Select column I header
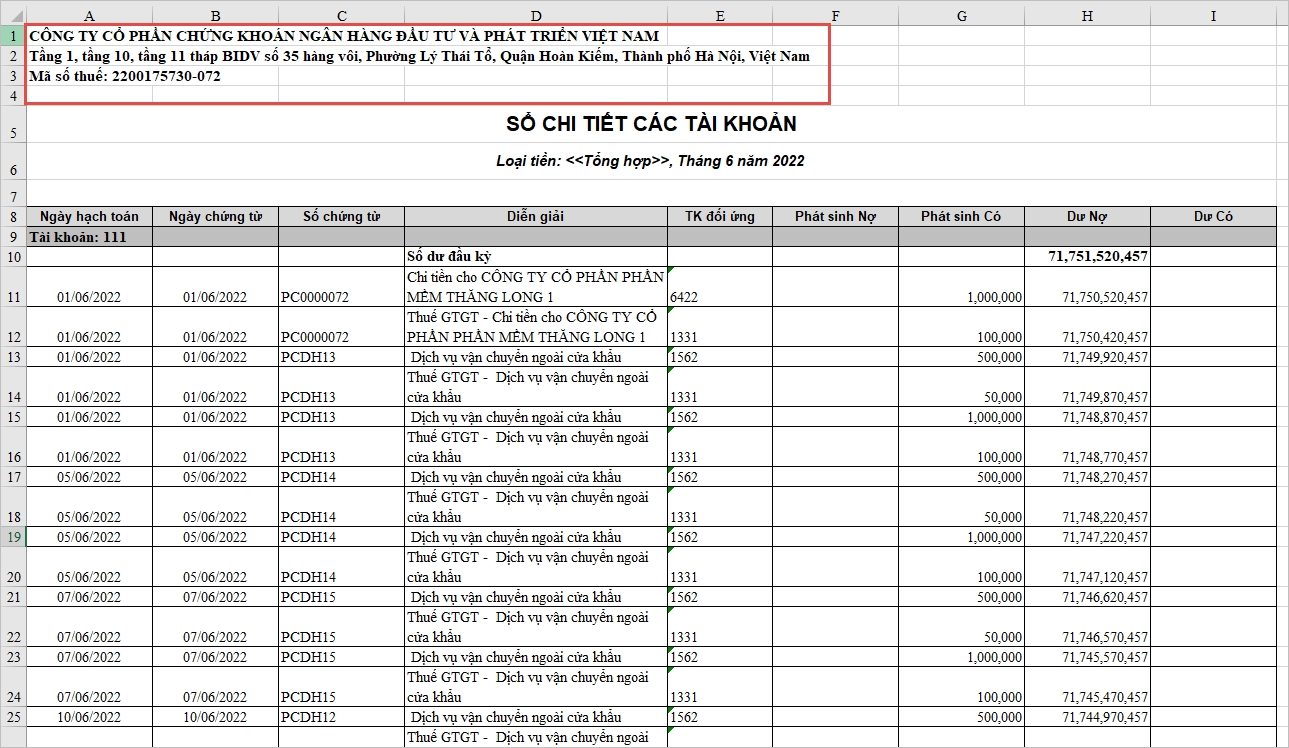Screen dimensions: 1289x748 [1213, 16]
